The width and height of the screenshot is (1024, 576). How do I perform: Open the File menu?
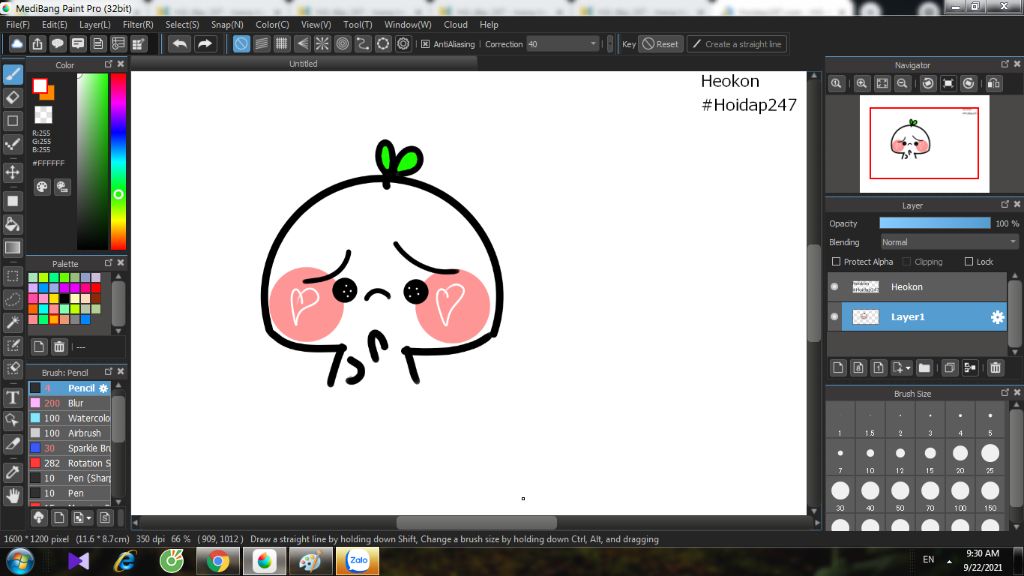coord(18,25)
